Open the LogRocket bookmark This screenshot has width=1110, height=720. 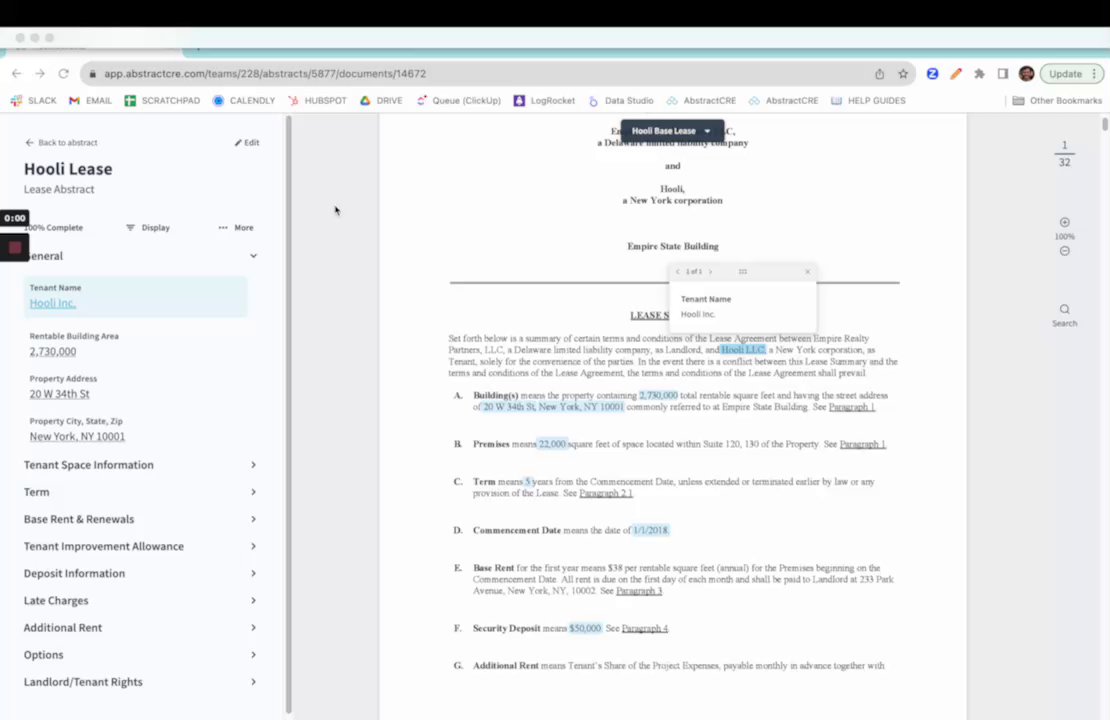[x=544, y=101]
